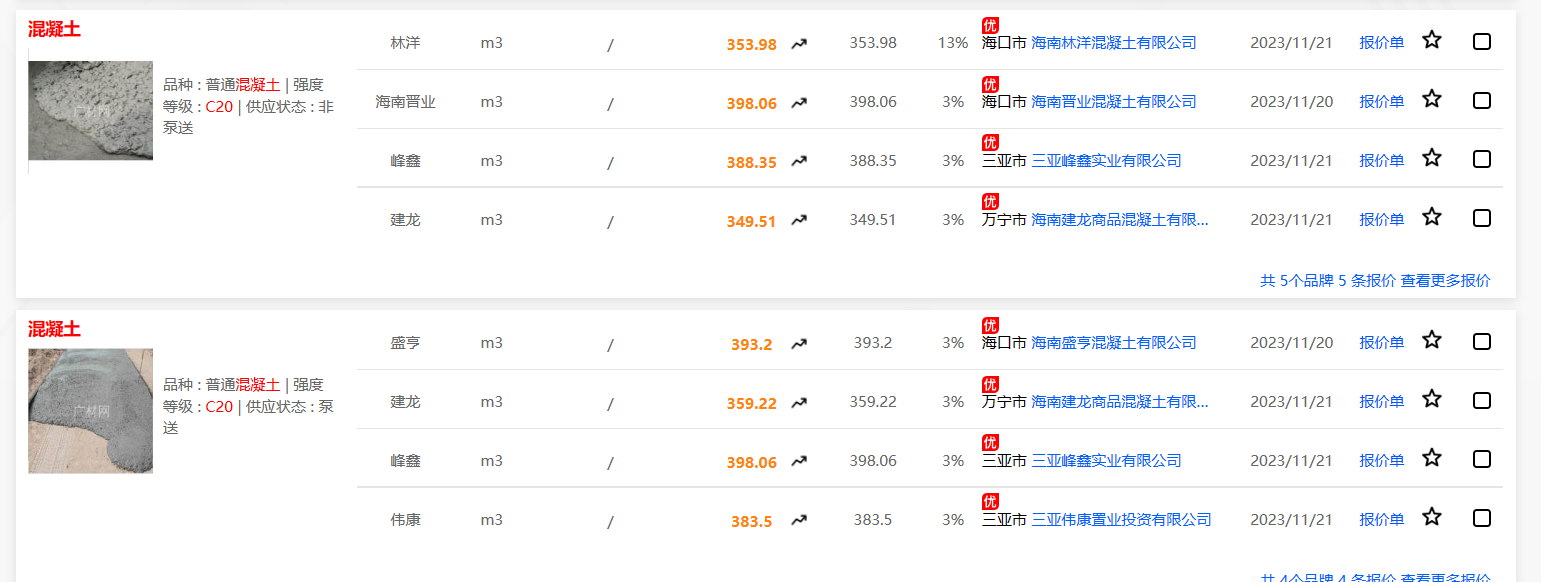
Task: Check the 伟康 383.5 row box
Action: (x=1482, y=518)
